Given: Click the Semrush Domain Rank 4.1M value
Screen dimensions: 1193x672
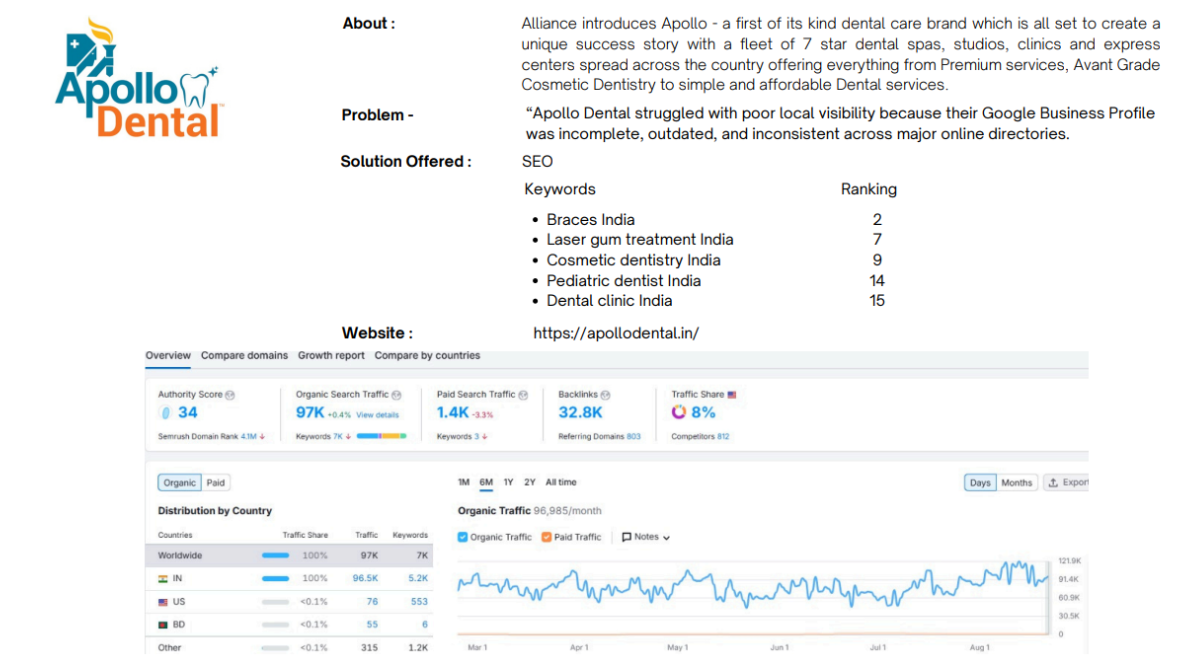Looking at the screenshot, I should (249, 437).
